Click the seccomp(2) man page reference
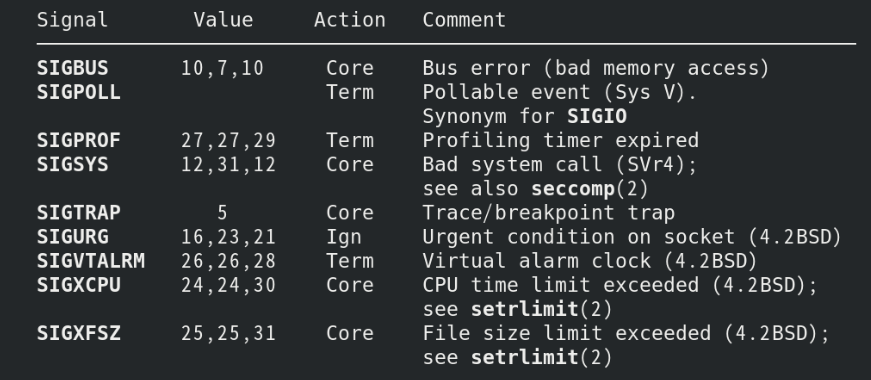 coord(589,189)
